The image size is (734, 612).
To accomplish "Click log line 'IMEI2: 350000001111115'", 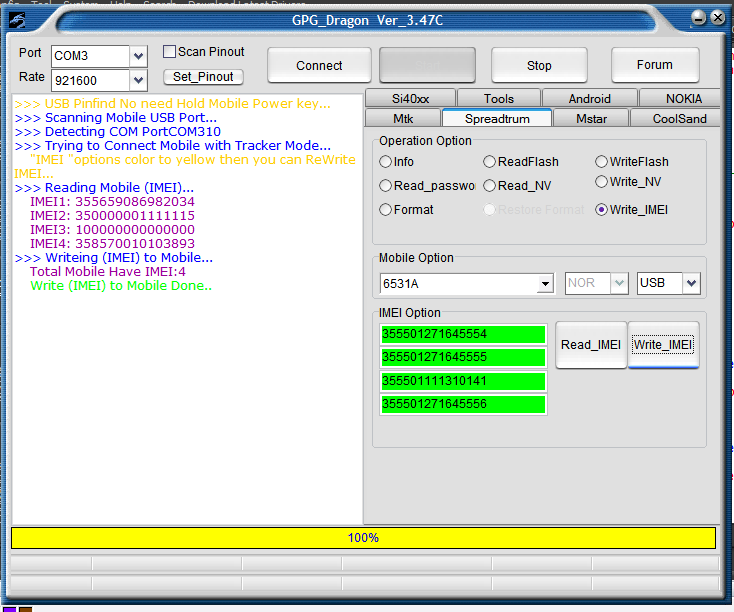I will [x=112, y=216].
